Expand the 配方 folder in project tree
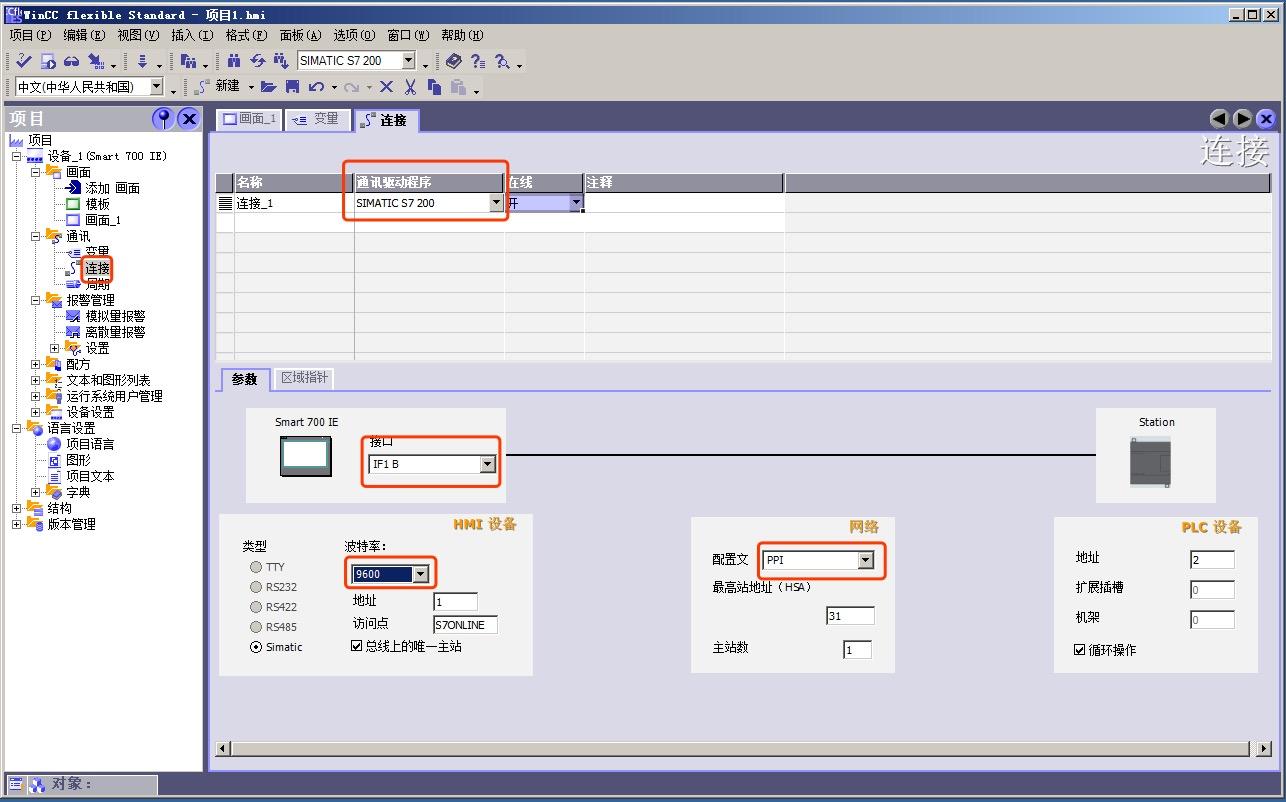Image resolution: width=1286 pixels, height=802 pixels. coord(36,364)
